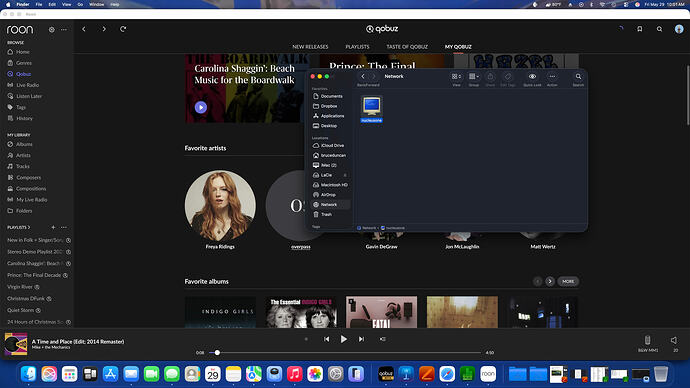The height and width of the screenshot is (388, 690).
Task: Play the current track
Action: point(344,339)
